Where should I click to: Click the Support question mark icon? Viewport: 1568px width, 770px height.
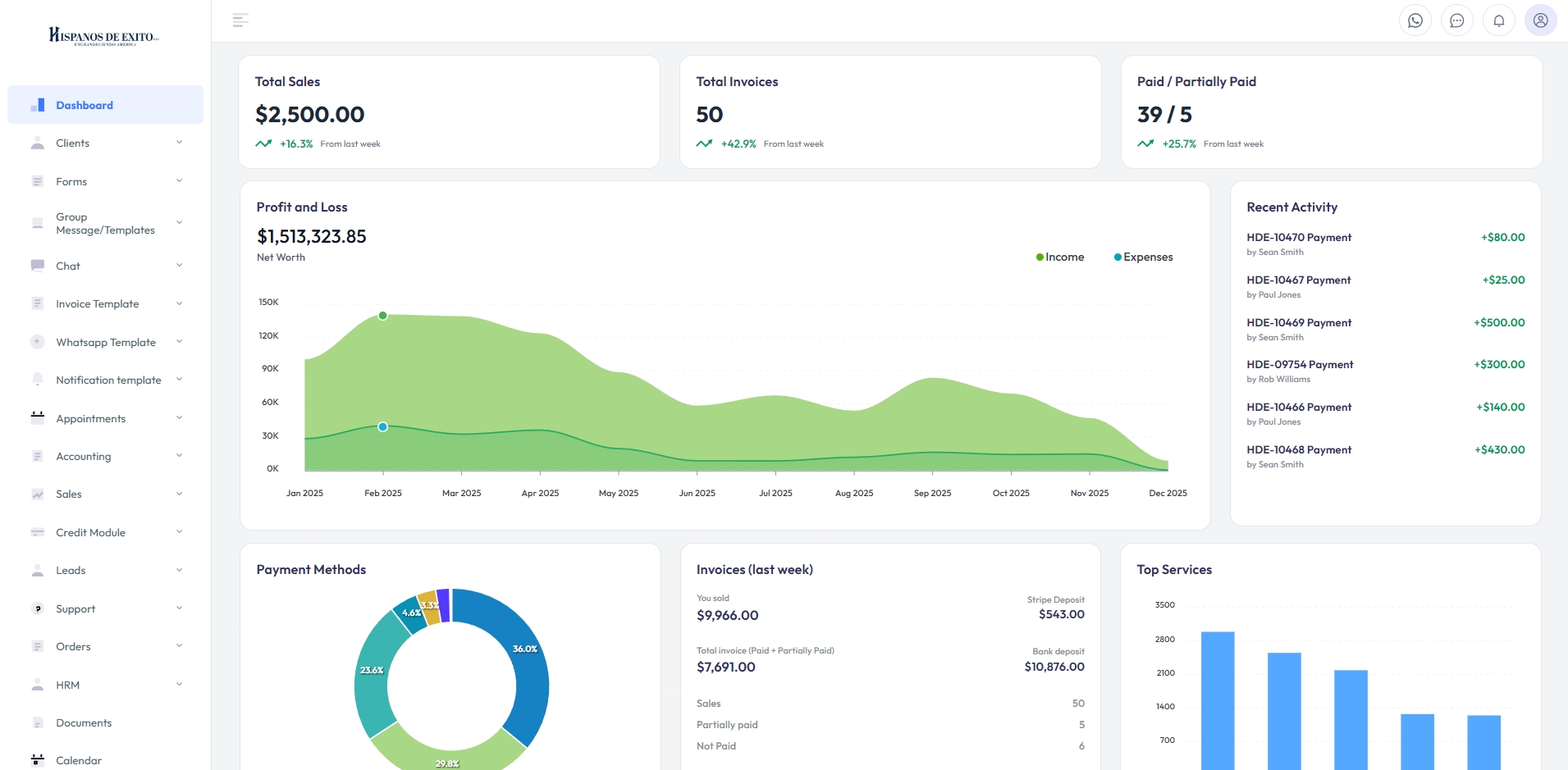[x=38, y=608]
